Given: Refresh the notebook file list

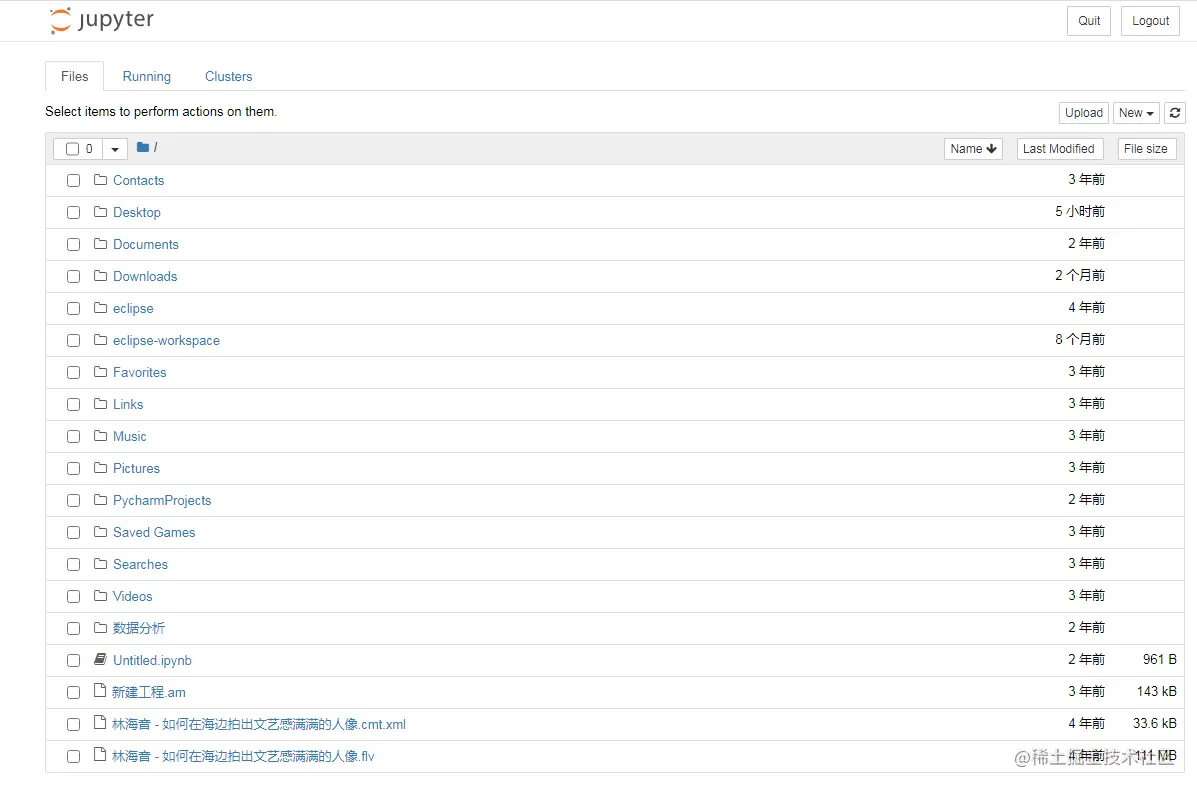Looking at the screenshot, I should point(1175,113).
